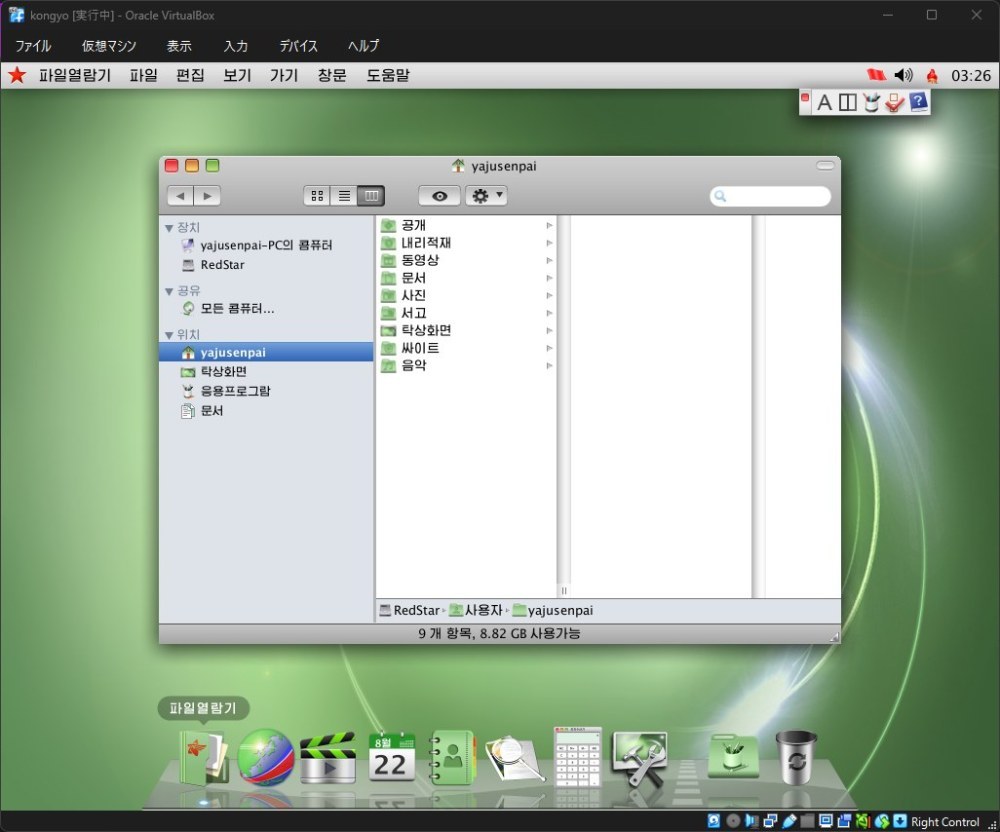
Task: Open the speaker volume control
Action: (903, 75)
